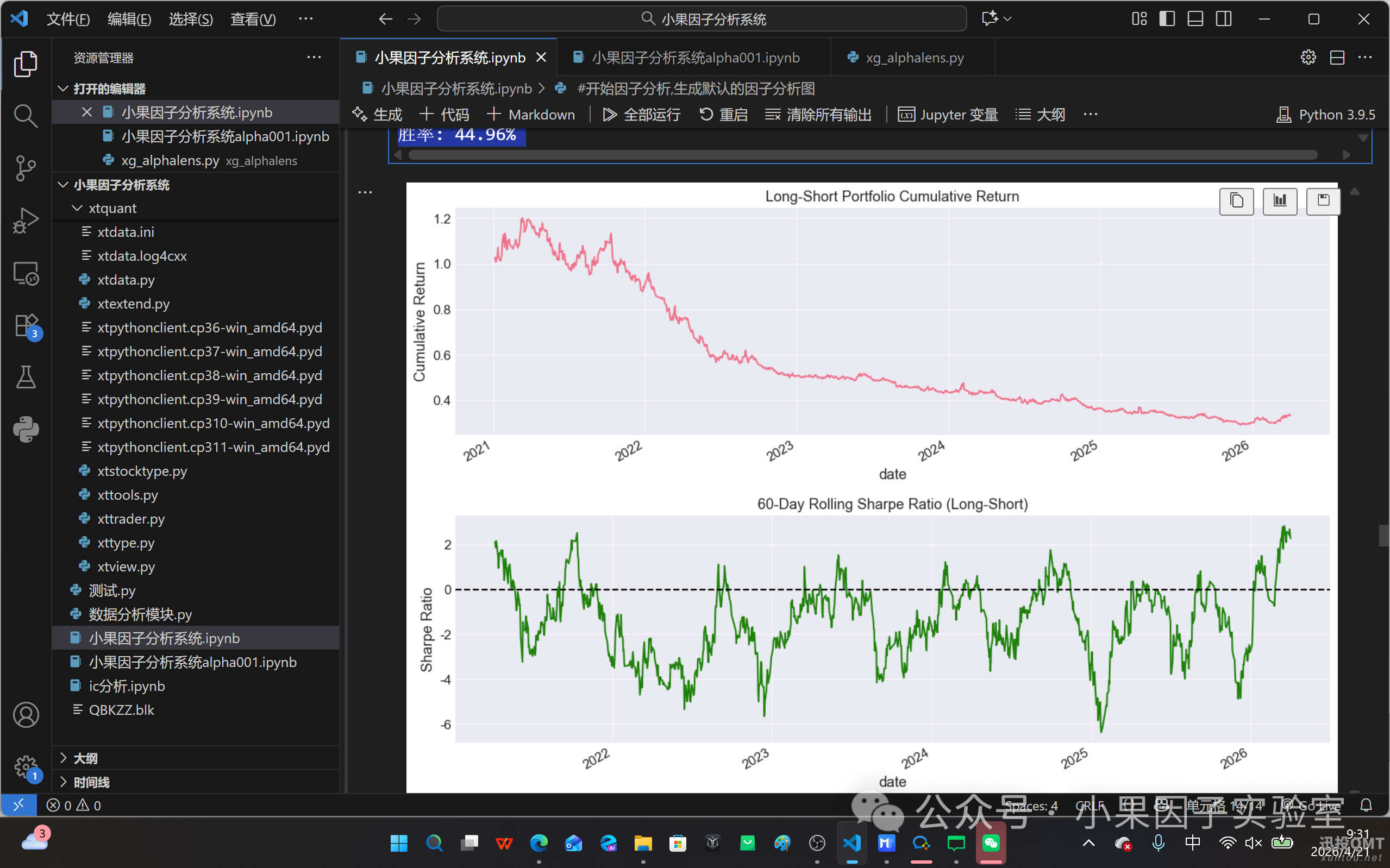Click 全部运行 to run all cells
This screenshot has width=1390, height=868.
pos(641,114)
